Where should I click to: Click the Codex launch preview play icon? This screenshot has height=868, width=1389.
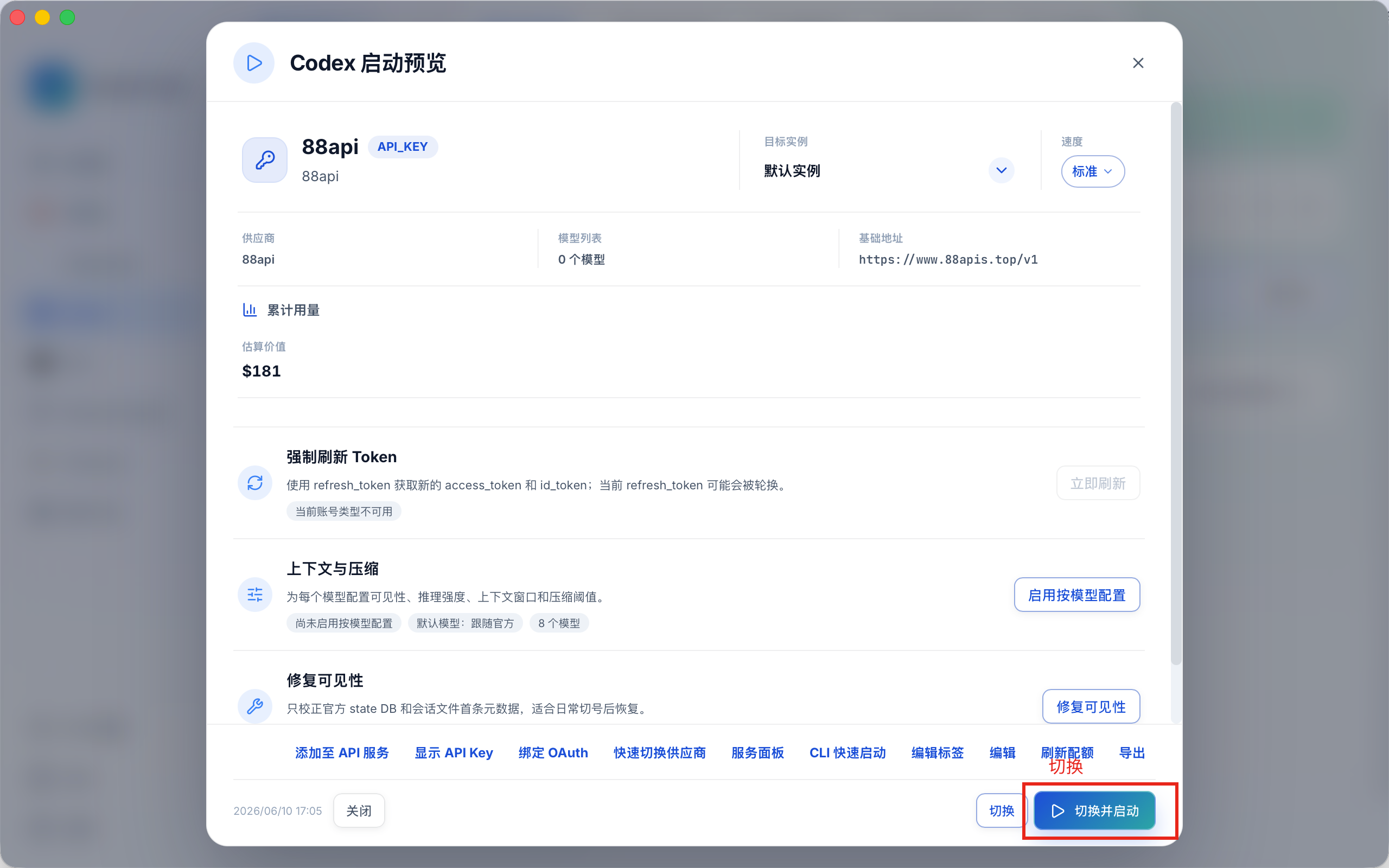point(254,63)
